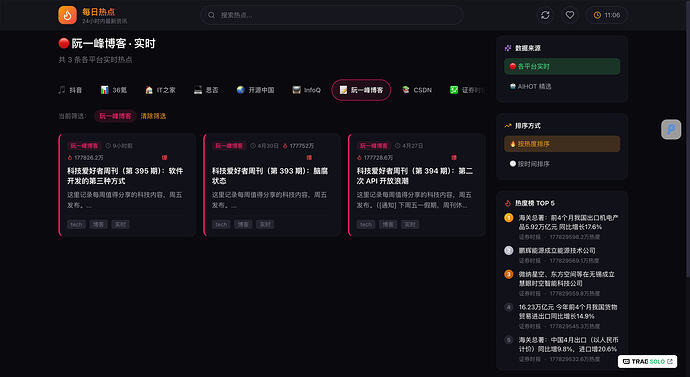Image resolution: width=690 pixels, height=377 pixels.
Task: Click the 9小时前 timestamp on issue 395 card
Action: (119, 146)
